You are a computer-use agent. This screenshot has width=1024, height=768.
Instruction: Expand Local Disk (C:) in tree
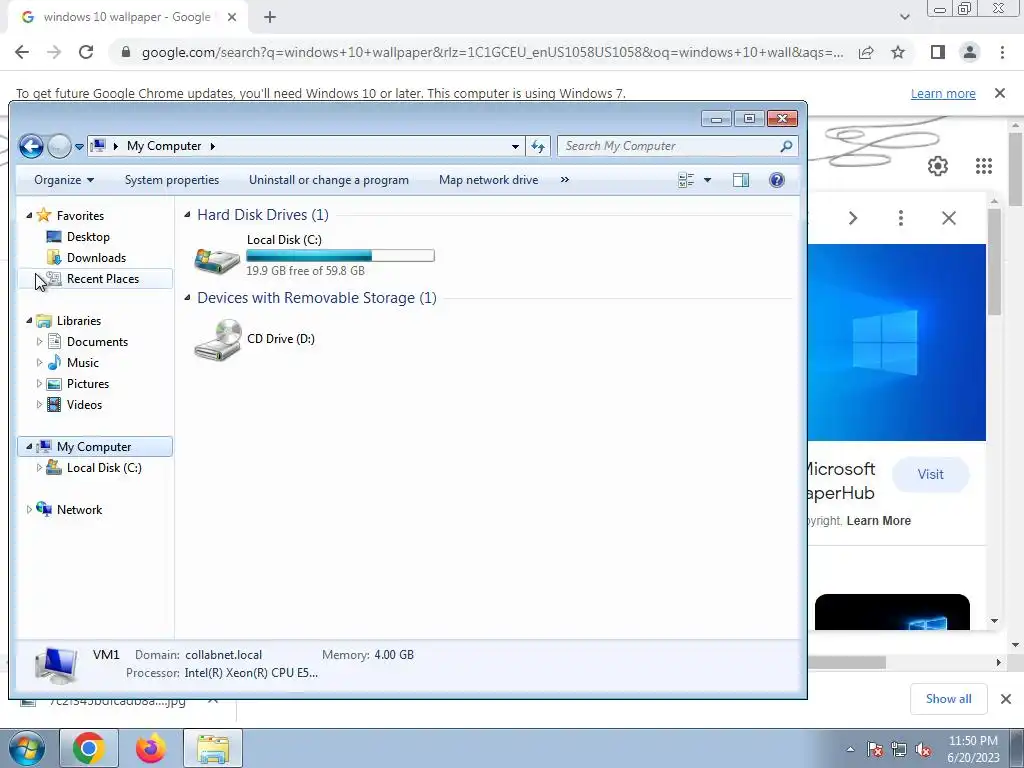39,468
